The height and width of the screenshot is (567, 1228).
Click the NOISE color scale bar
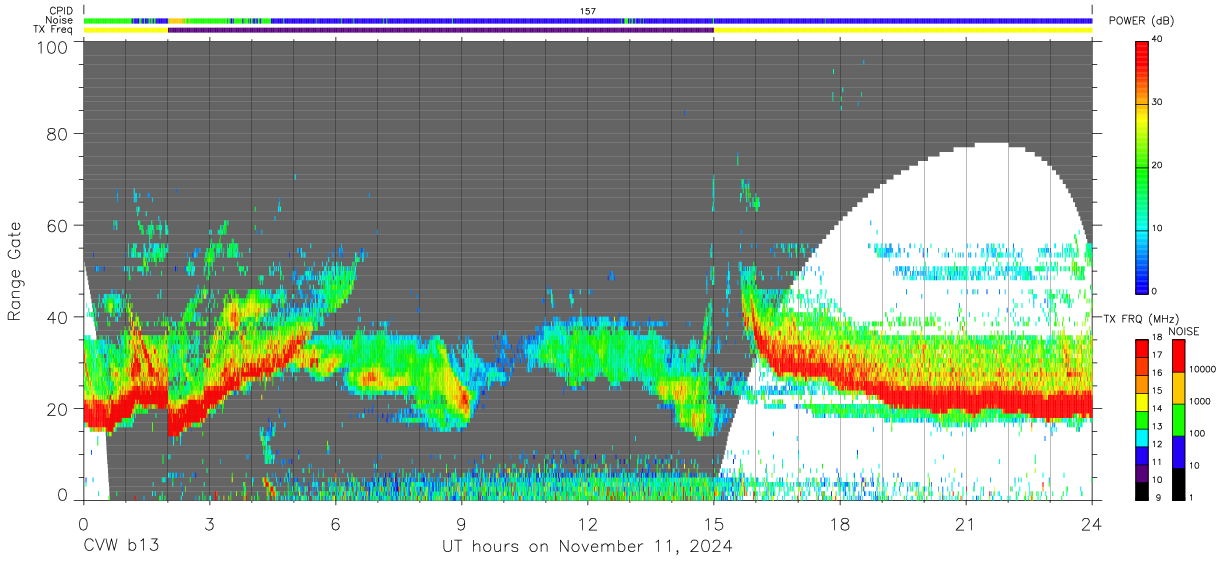point(1180,418)
